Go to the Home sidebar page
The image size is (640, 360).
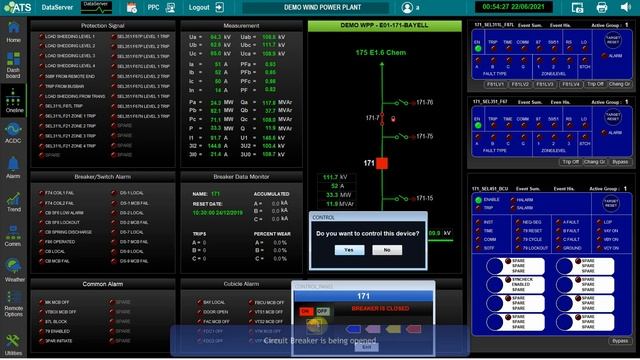coord(13,32)
